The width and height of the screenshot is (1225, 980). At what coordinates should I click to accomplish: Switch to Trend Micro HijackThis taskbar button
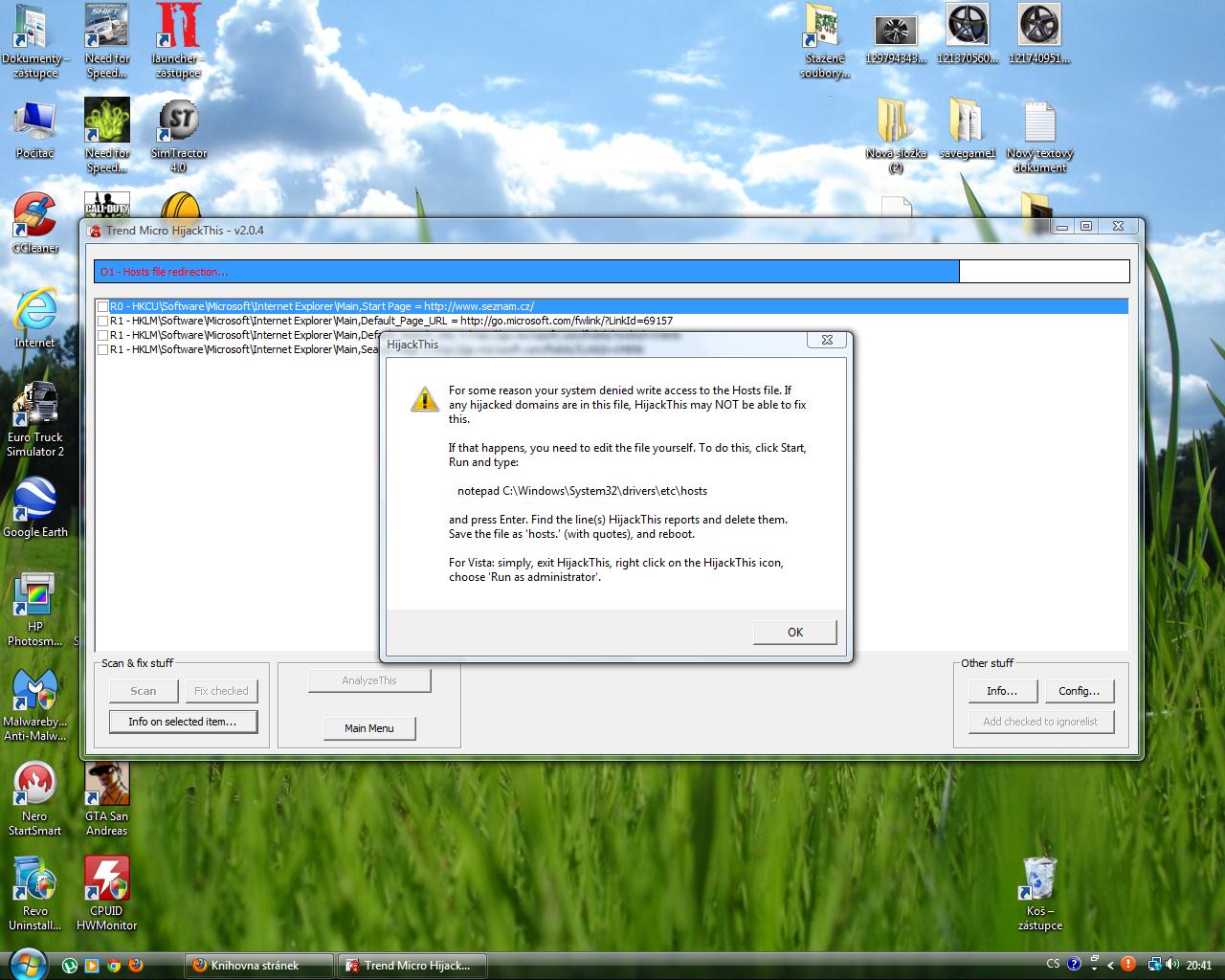412,966
